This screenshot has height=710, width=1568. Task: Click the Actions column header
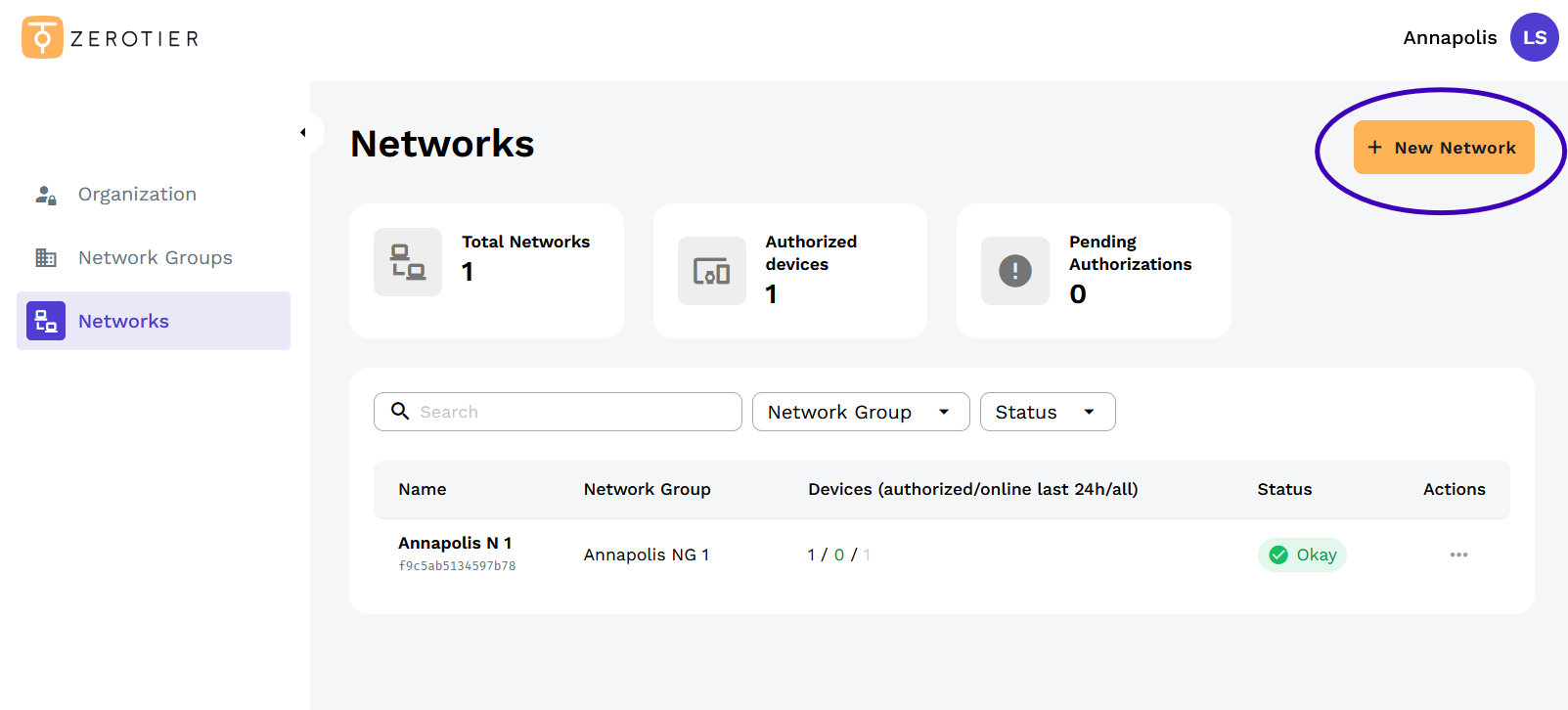(1455, 489)
